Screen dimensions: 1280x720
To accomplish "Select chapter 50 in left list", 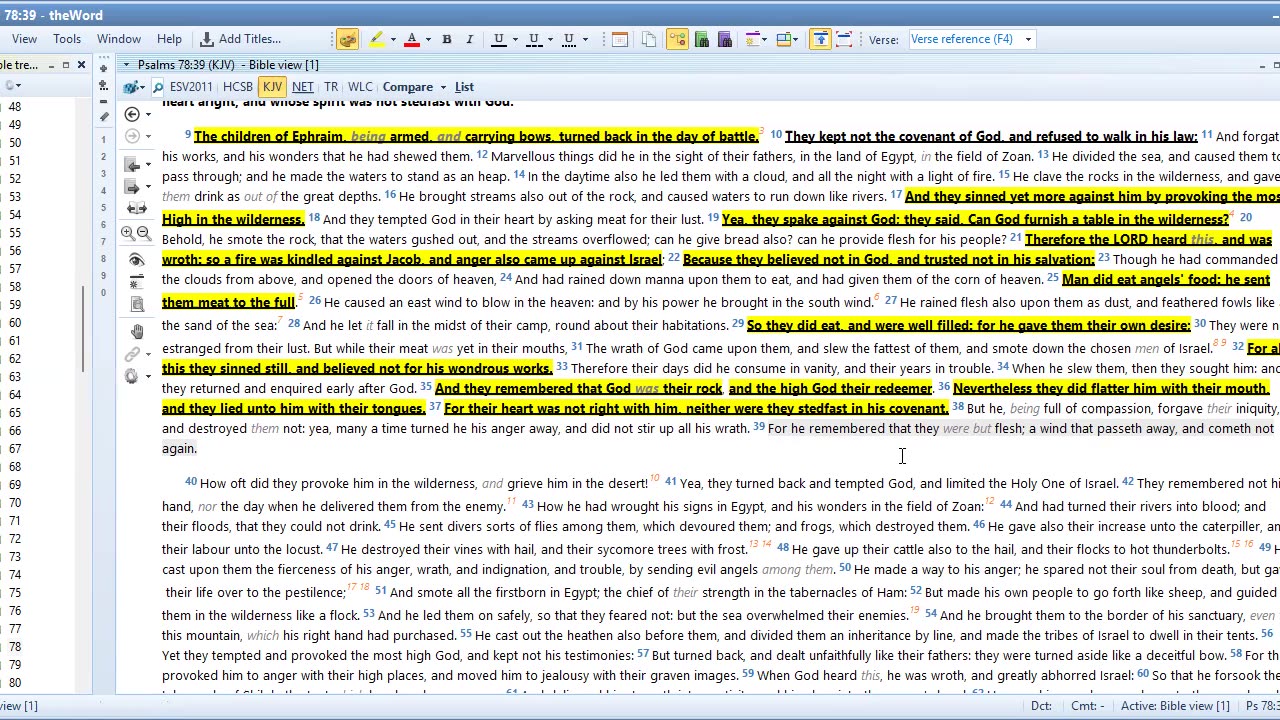I will pos(14,143).
